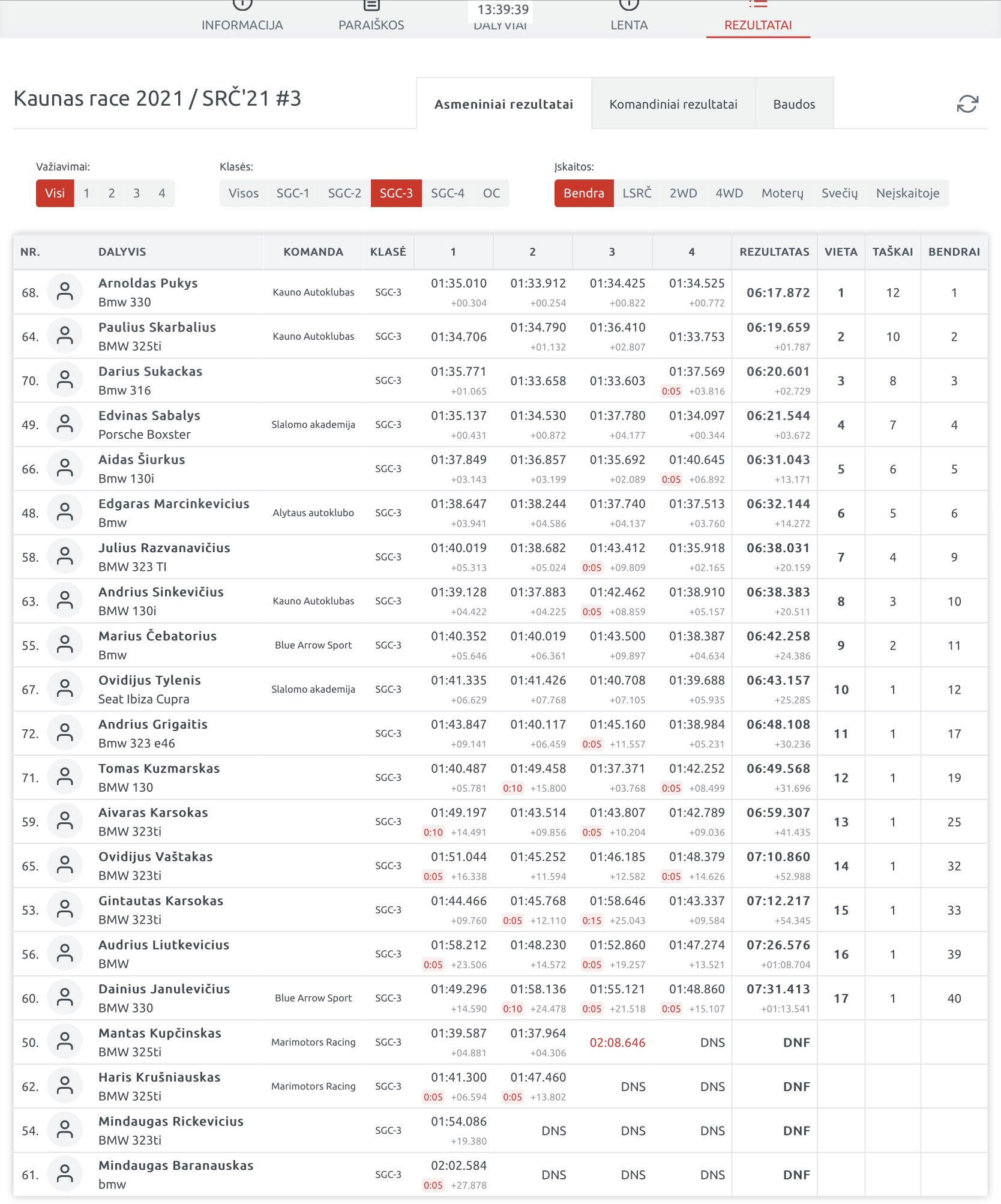Click page title Kaunas race 2021
Image resolution: width=1001 pixels, height=1204 pixels.
[157, 98]
